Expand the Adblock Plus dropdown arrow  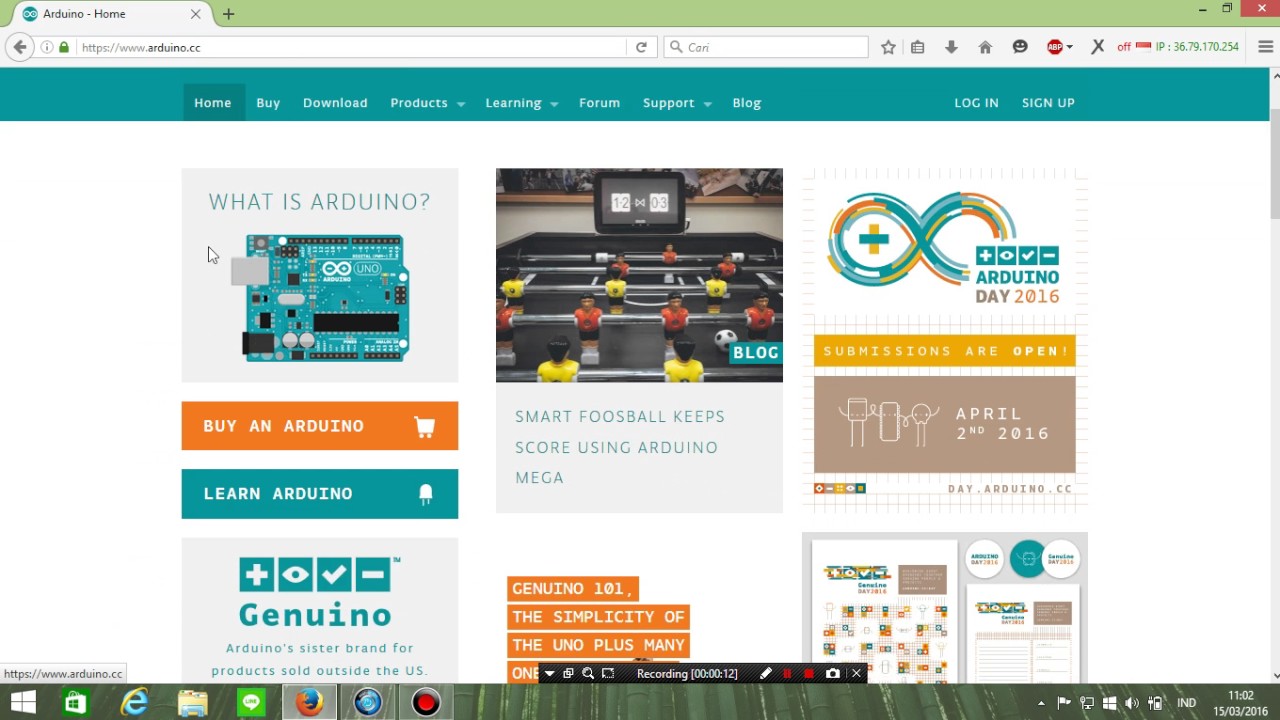(x=1069, y=47)
